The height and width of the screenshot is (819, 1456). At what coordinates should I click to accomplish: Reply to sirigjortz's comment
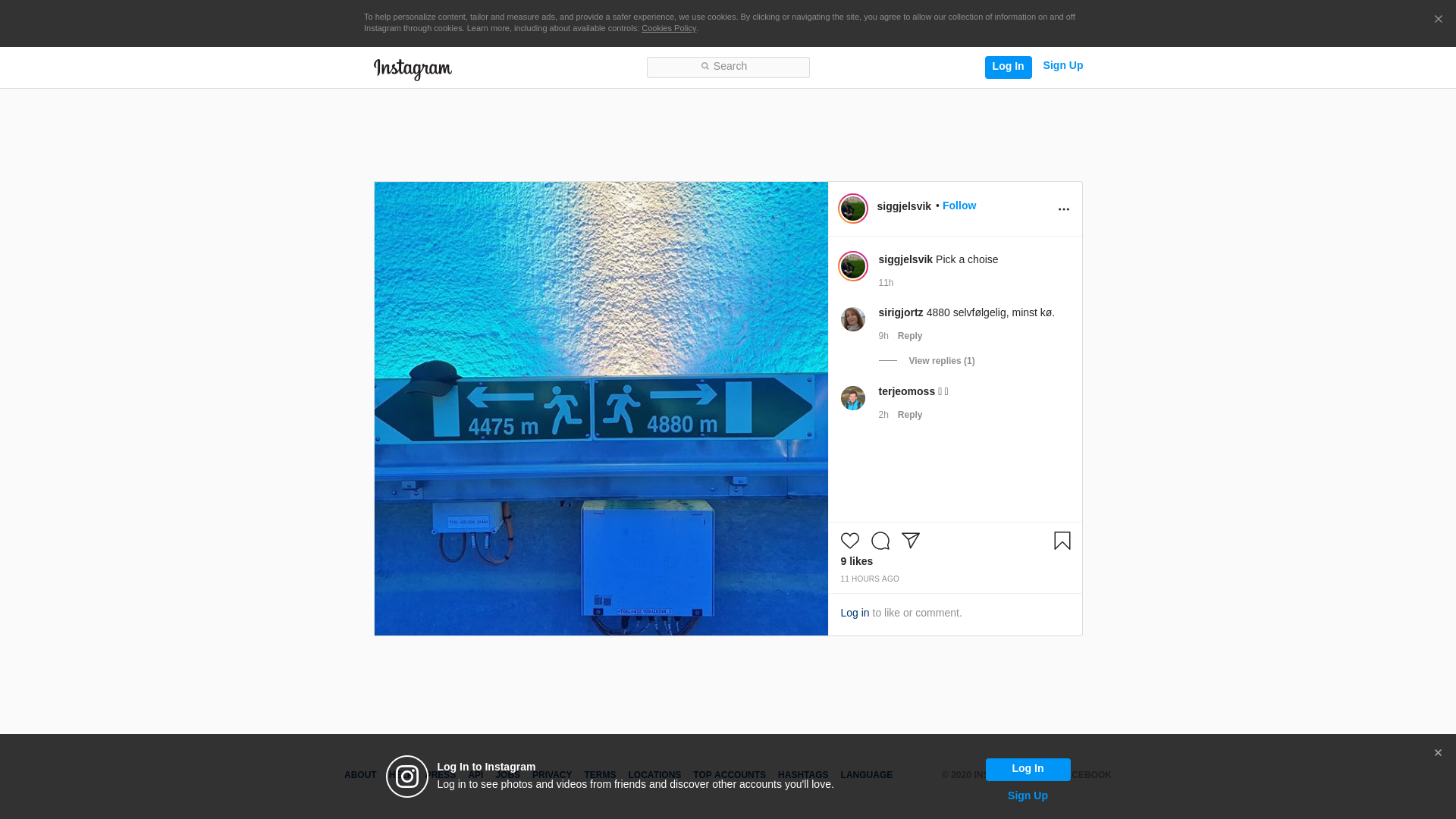click(x=909, y=336)
